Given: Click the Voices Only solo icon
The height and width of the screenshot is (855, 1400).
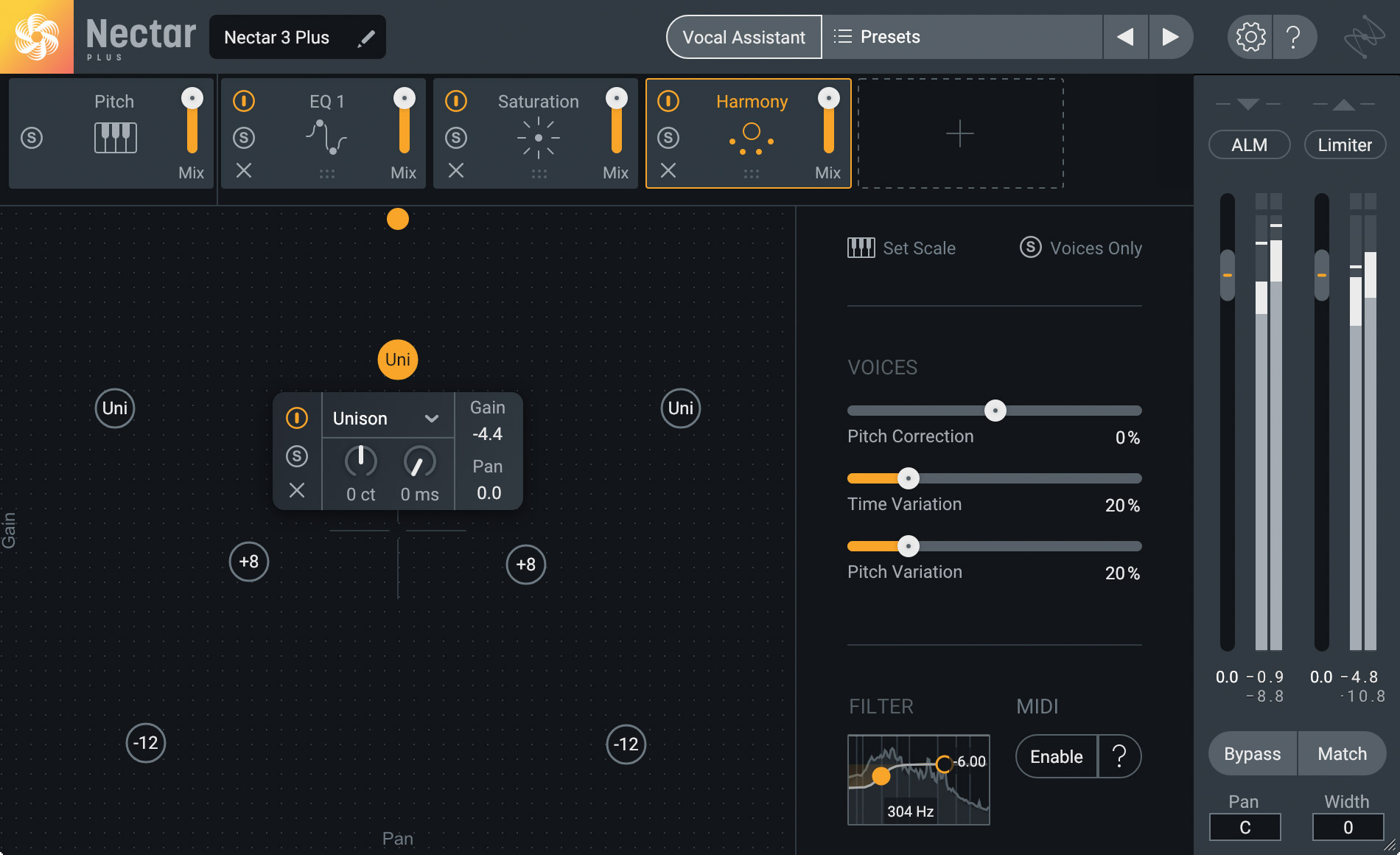Looking at the screenshot, I should 1030,248.
